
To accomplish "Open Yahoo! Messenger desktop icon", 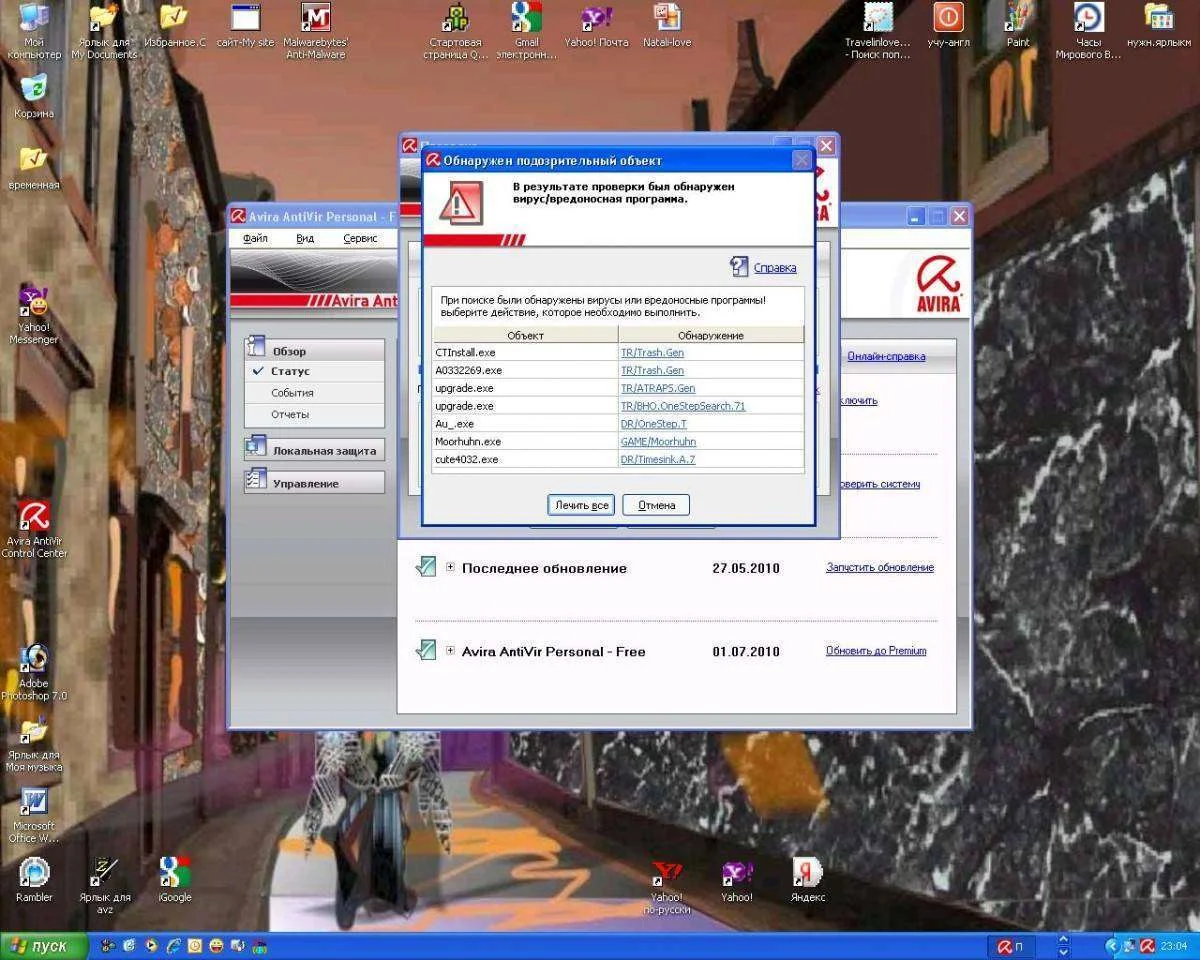I will 34,302.
